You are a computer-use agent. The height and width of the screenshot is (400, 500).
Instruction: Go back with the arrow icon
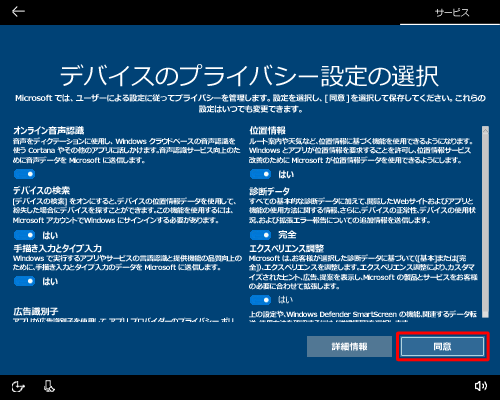click(18, 12)
